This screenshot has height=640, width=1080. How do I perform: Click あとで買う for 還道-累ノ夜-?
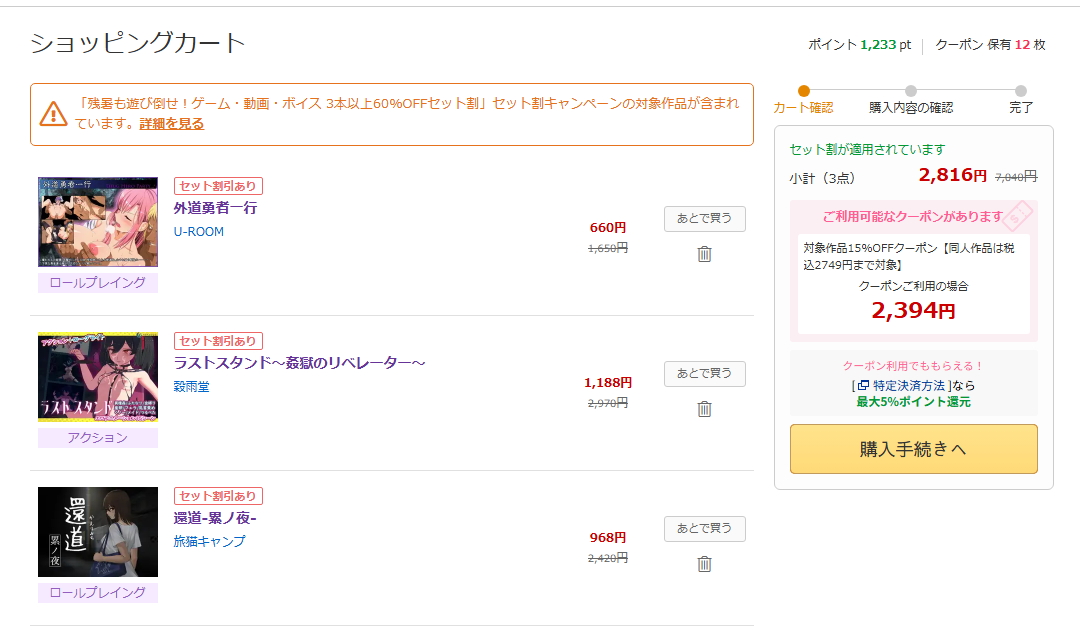(x=705, y=528)
